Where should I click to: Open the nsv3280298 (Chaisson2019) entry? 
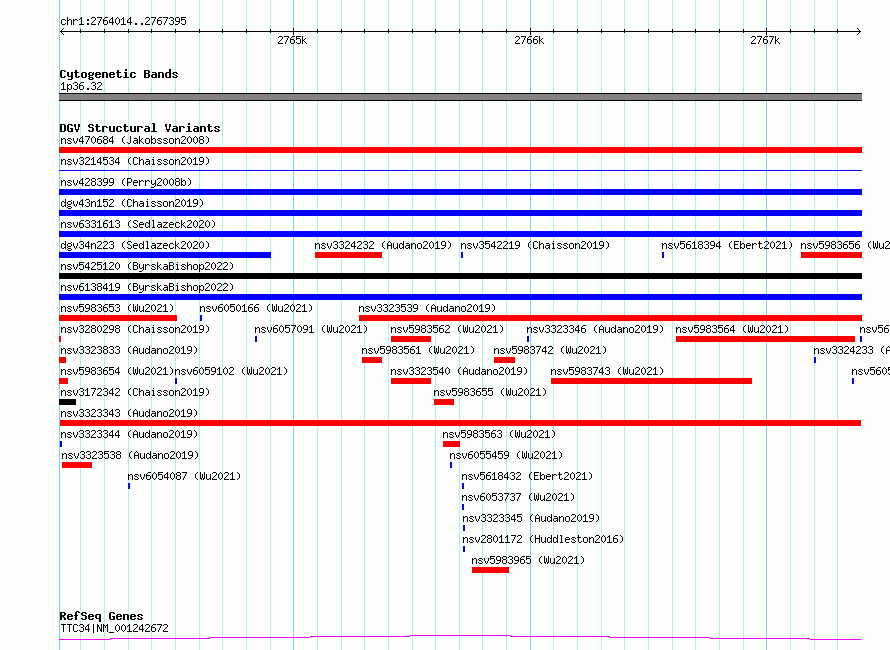pyautogui.click(x=135, y=329)
